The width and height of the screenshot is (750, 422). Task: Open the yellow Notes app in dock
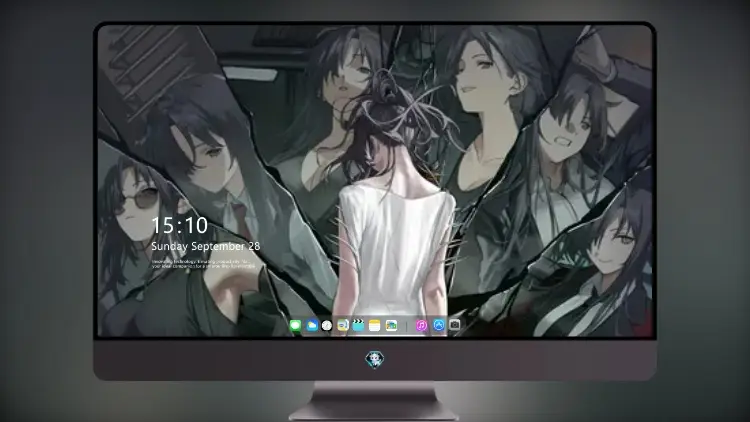375,326
